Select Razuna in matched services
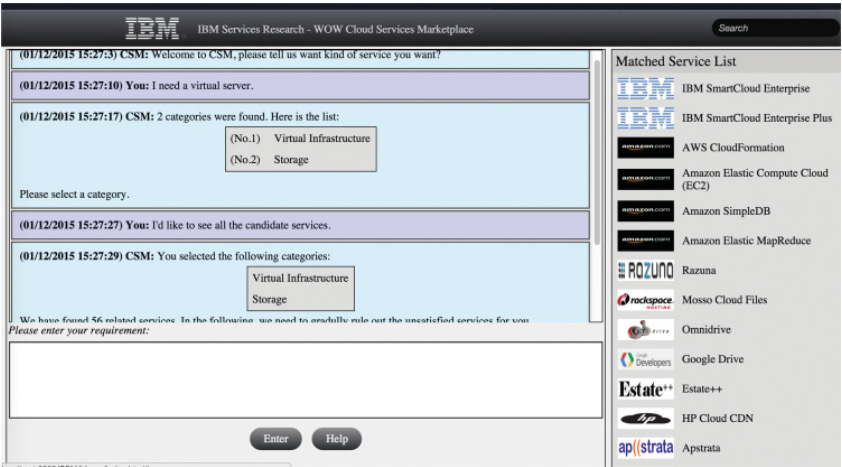The height and width of the screenshot is (467, 842). click(699, 270)
